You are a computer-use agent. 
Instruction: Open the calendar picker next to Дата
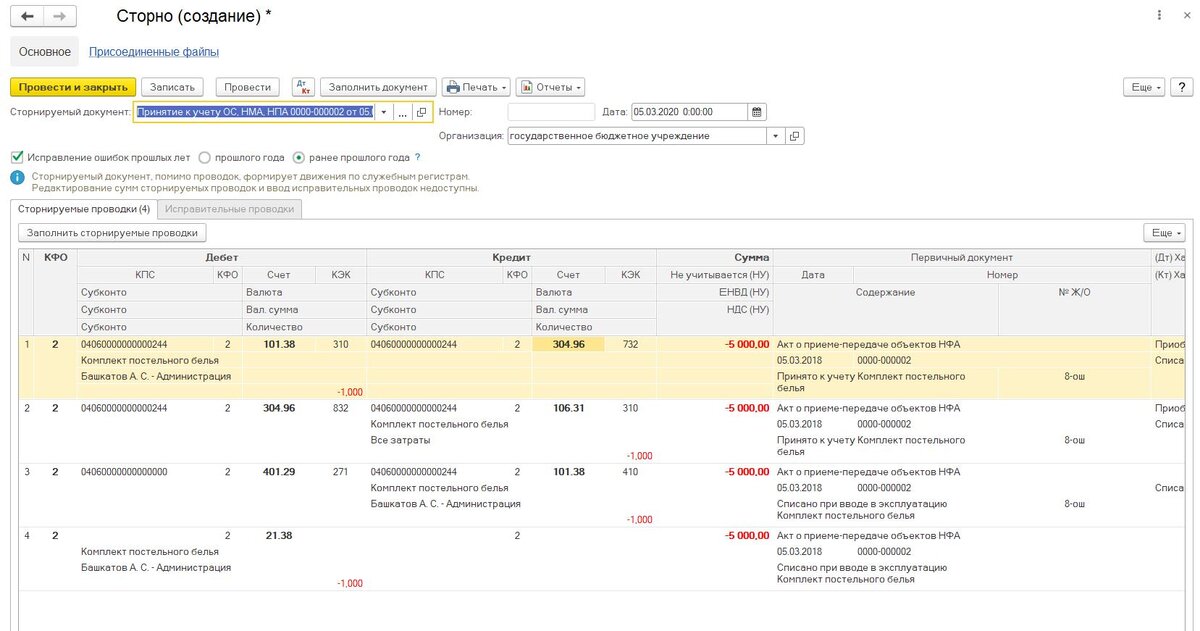click(757, 113)
